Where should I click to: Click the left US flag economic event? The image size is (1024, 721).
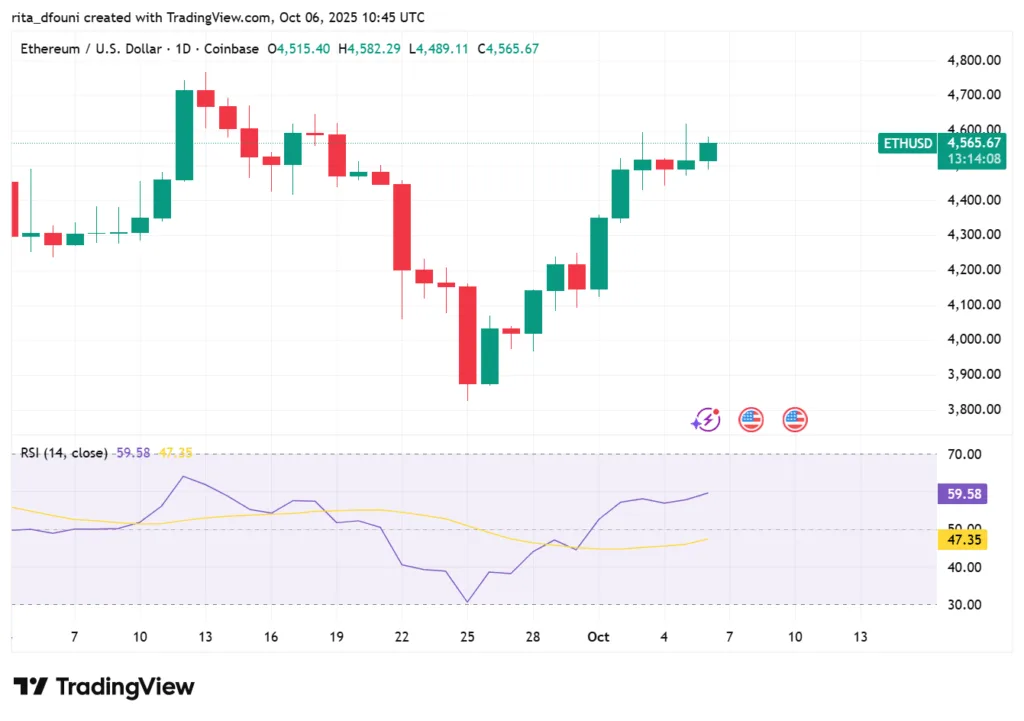(x=751, y=420)
